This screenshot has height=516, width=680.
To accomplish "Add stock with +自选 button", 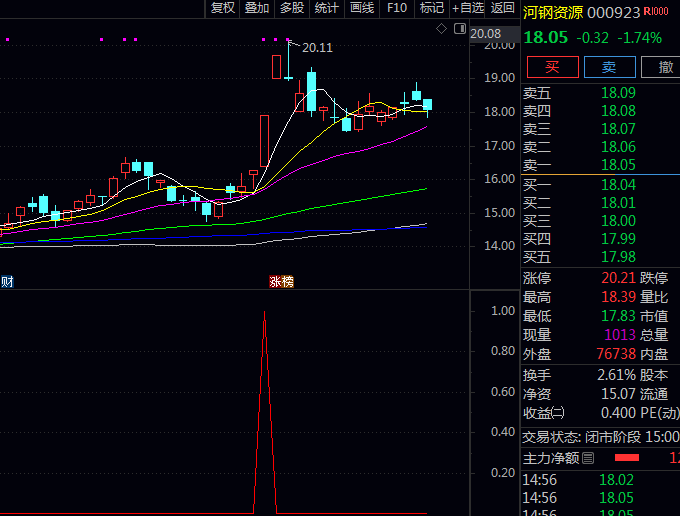I will pyautogui.click(x=467, y=8).
